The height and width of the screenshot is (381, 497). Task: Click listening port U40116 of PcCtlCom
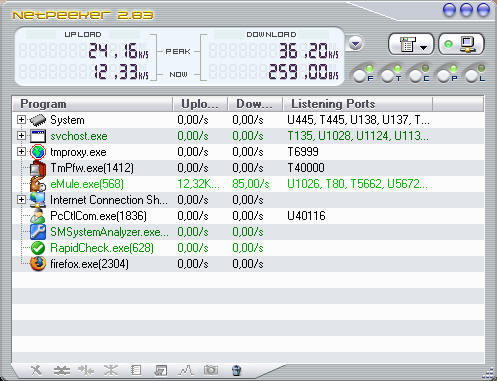pyautogui.click(x=306, y=216)
